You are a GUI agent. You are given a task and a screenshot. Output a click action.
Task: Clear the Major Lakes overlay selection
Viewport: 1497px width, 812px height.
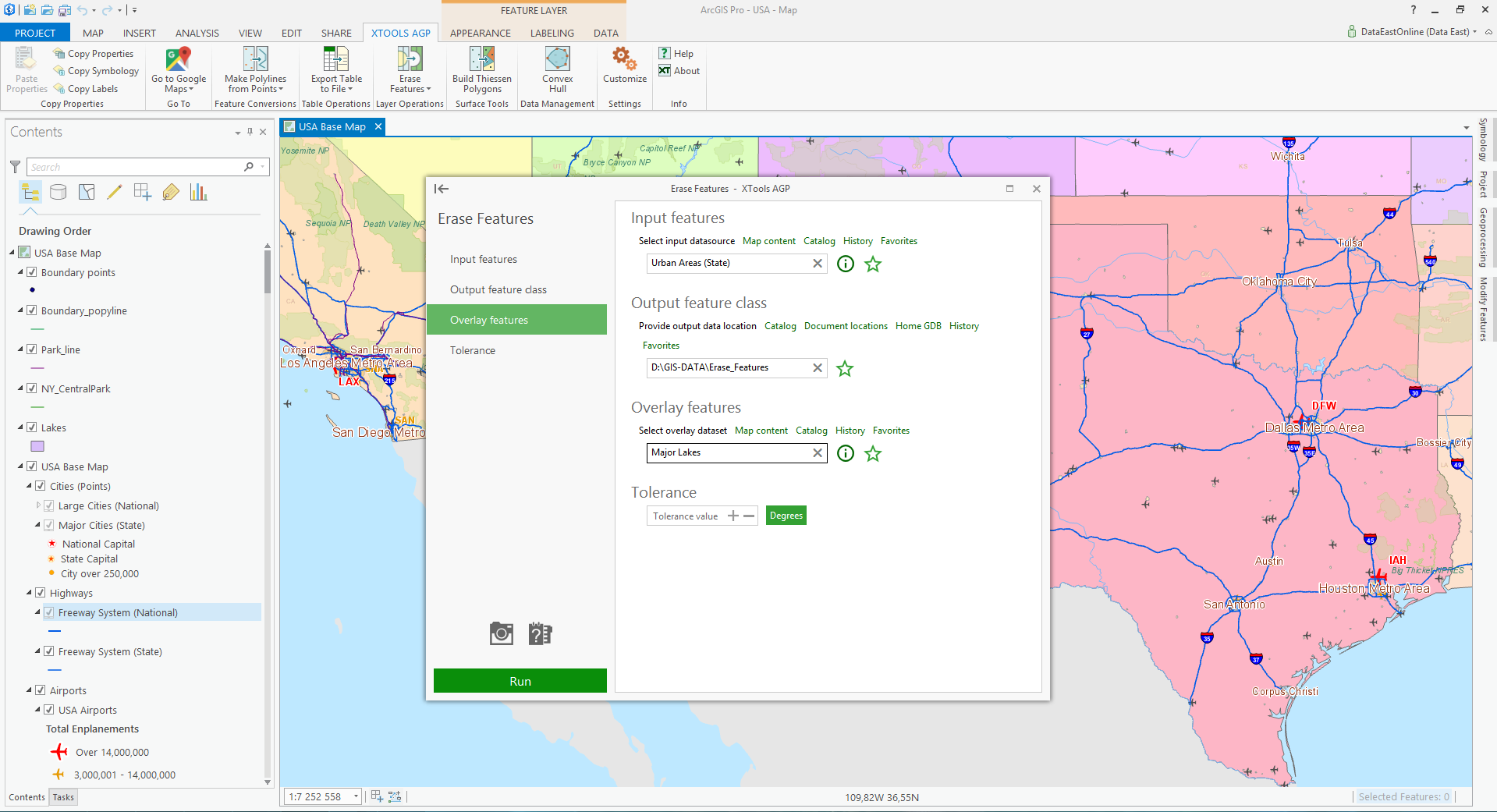click(818, 452)
